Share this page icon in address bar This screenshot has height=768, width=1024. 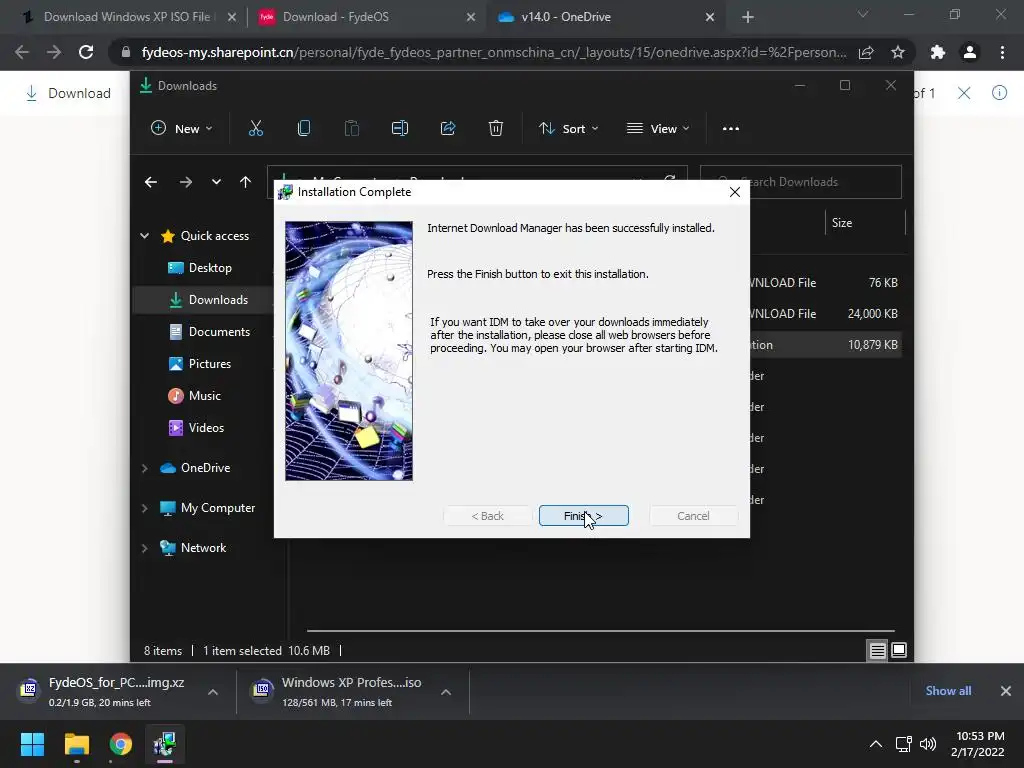pyautogui.click(x=866, y=52)
